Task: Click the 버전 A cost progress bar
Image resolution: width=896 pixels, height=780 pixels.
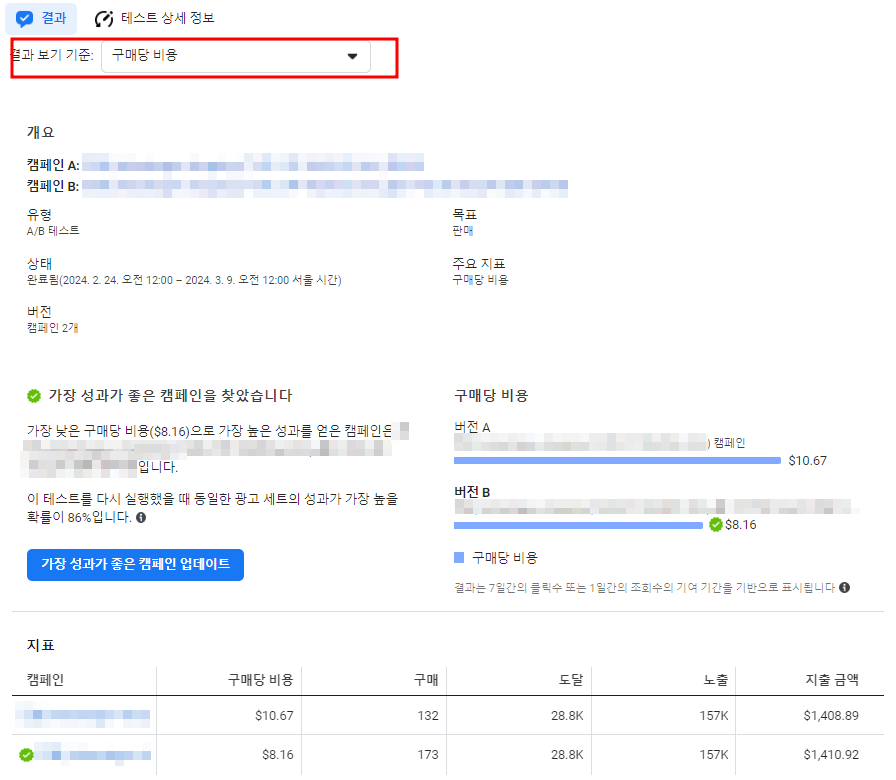Action: point(617,461)
